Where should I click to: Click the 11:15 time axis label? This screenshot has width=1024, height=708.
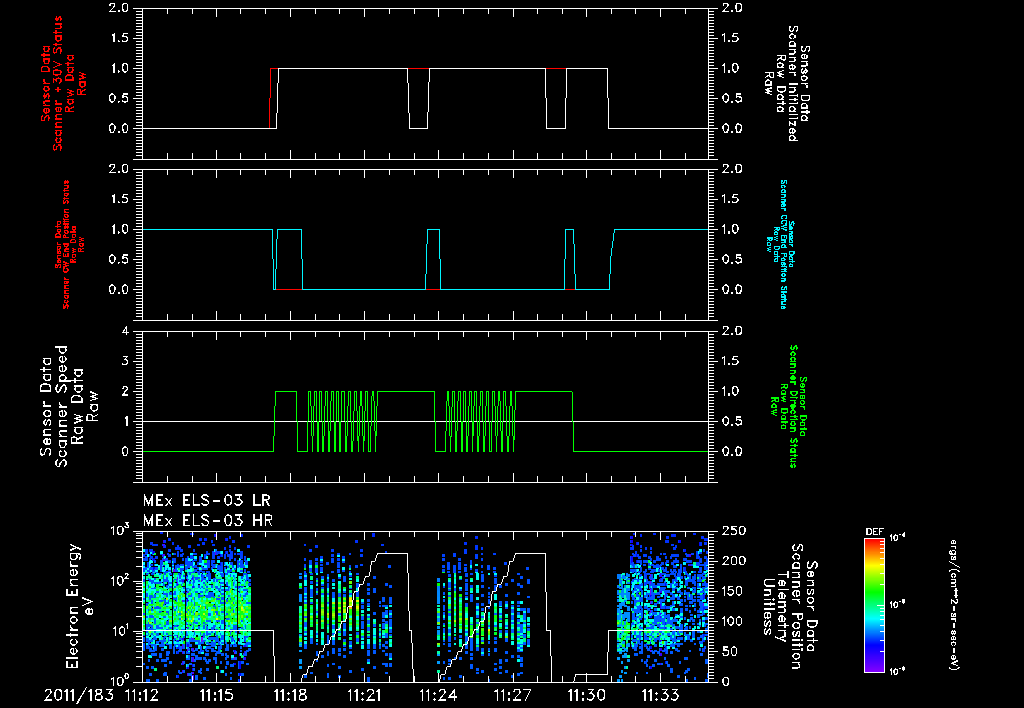pos(216,695)
